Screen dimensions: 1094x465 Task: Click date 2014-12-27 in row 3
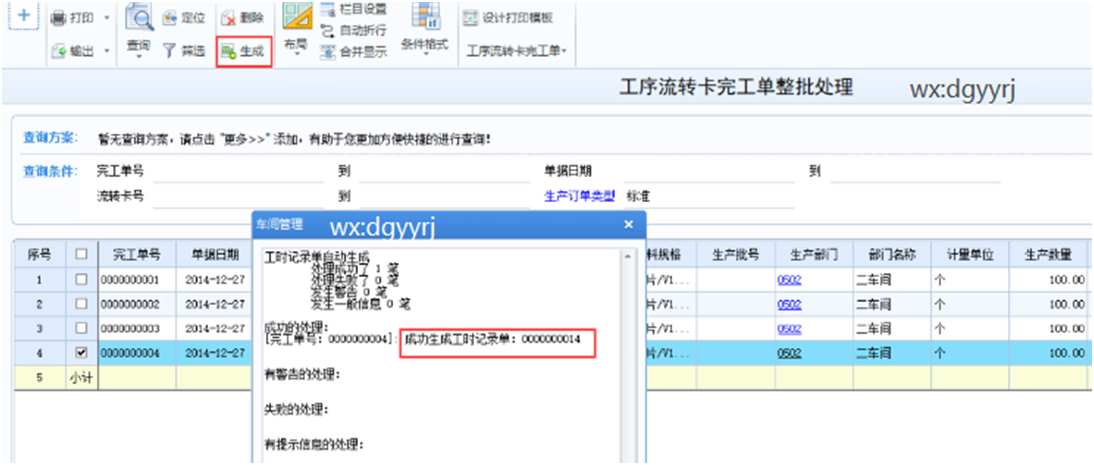tap(214, 329)
